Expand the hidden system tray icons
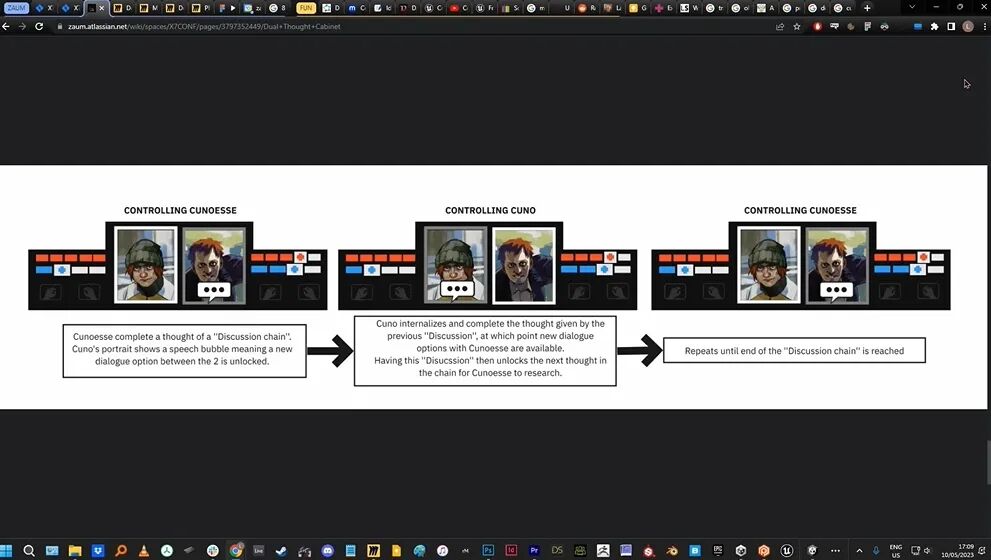 (x=859, y=551)
